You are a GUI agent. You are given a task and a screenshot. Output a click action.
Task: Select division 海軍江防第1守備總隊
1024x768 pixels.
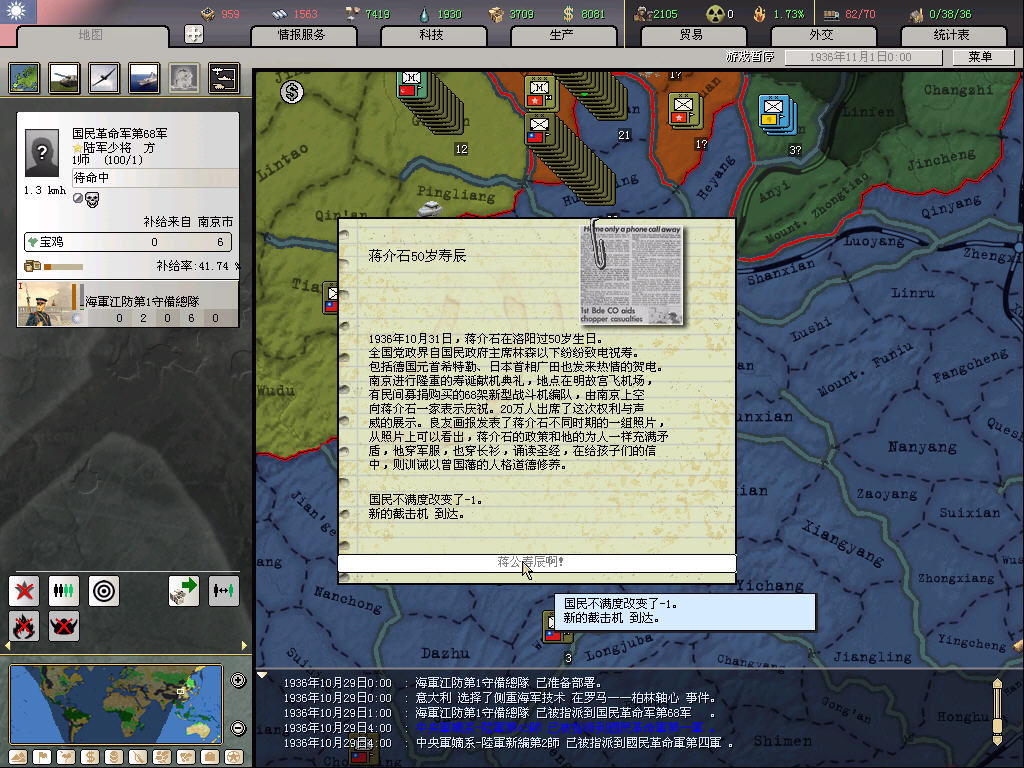128,304
